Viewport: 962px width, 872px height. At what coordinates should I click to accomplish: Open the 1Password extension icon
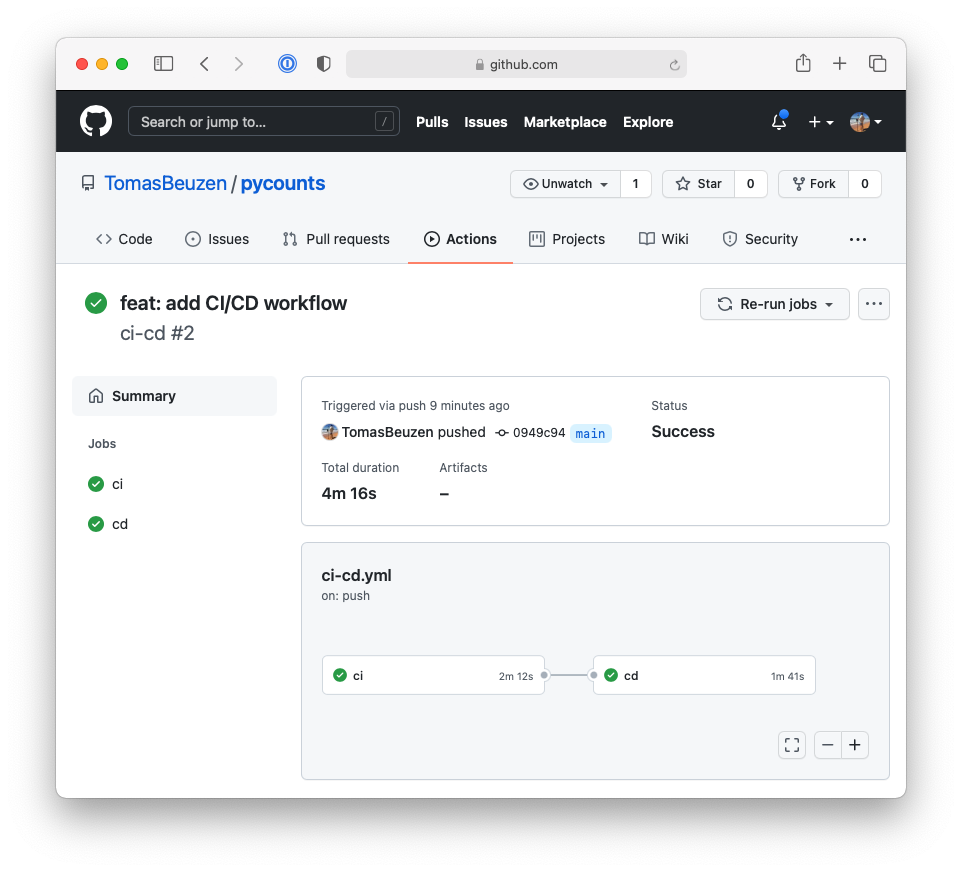[287, 63]
